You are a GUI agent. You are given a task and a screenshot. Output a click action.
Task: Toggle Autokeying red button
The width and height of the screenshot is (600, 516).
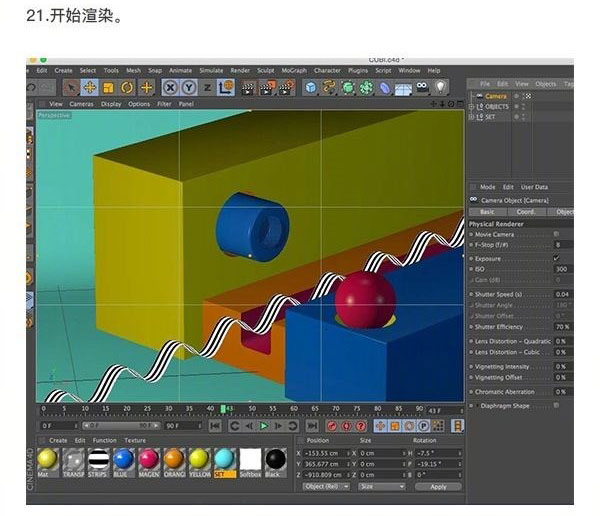[x=346, y=426]
